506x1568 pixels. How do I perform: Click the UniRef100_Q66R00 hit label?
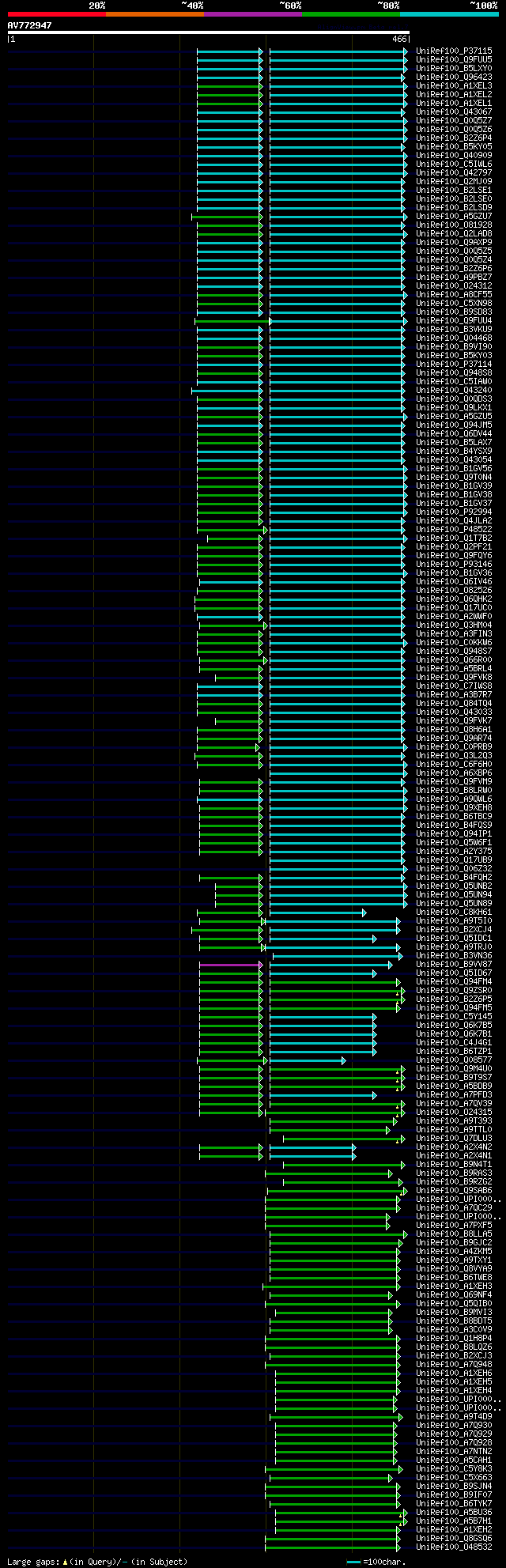point(454,660)
